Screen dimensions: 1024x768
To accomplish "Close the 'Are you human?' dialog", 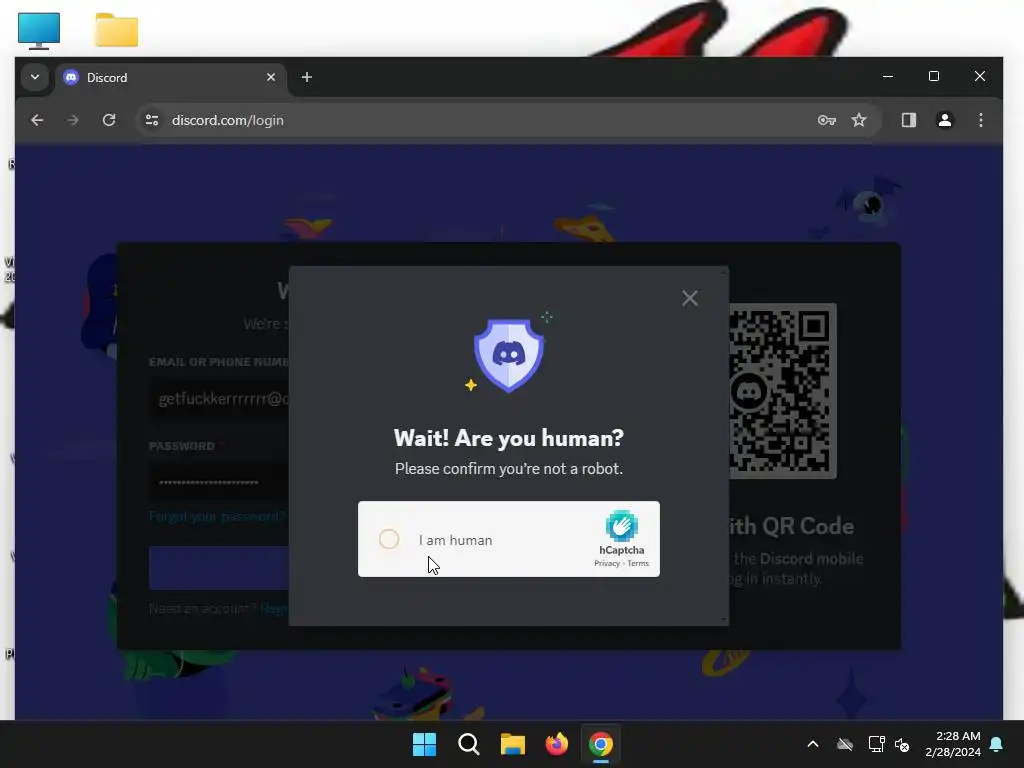I will point(690,298).
